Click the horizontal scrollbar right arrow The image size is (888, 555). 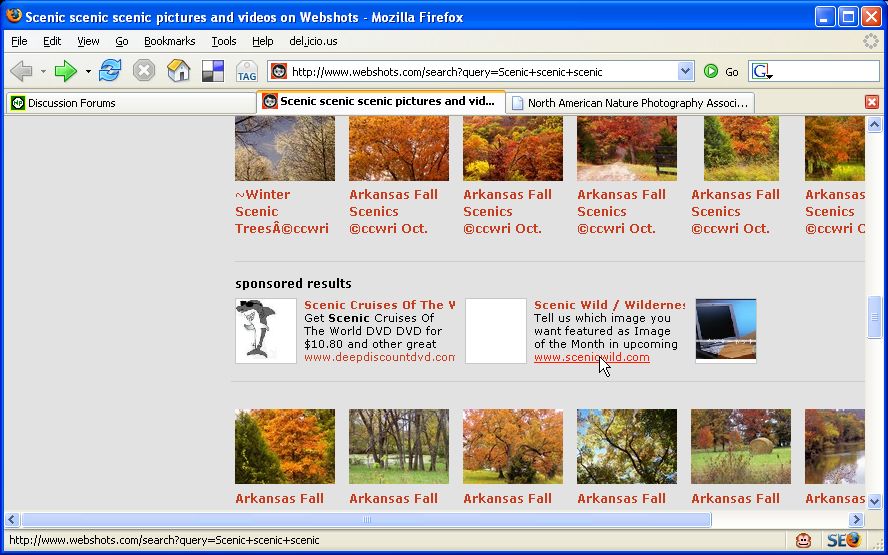(856, 519)
